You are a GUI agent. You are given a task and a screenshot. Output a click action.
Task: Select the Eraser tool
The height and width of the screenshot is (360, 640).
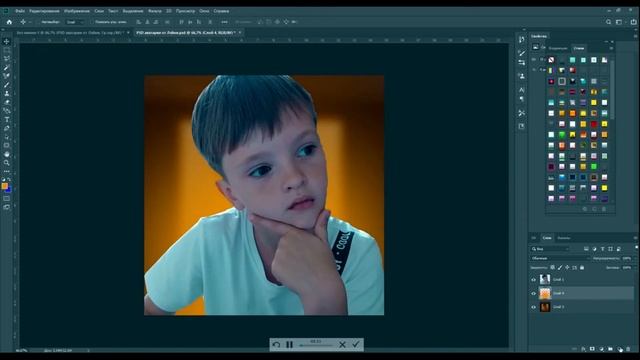(7, 102)
